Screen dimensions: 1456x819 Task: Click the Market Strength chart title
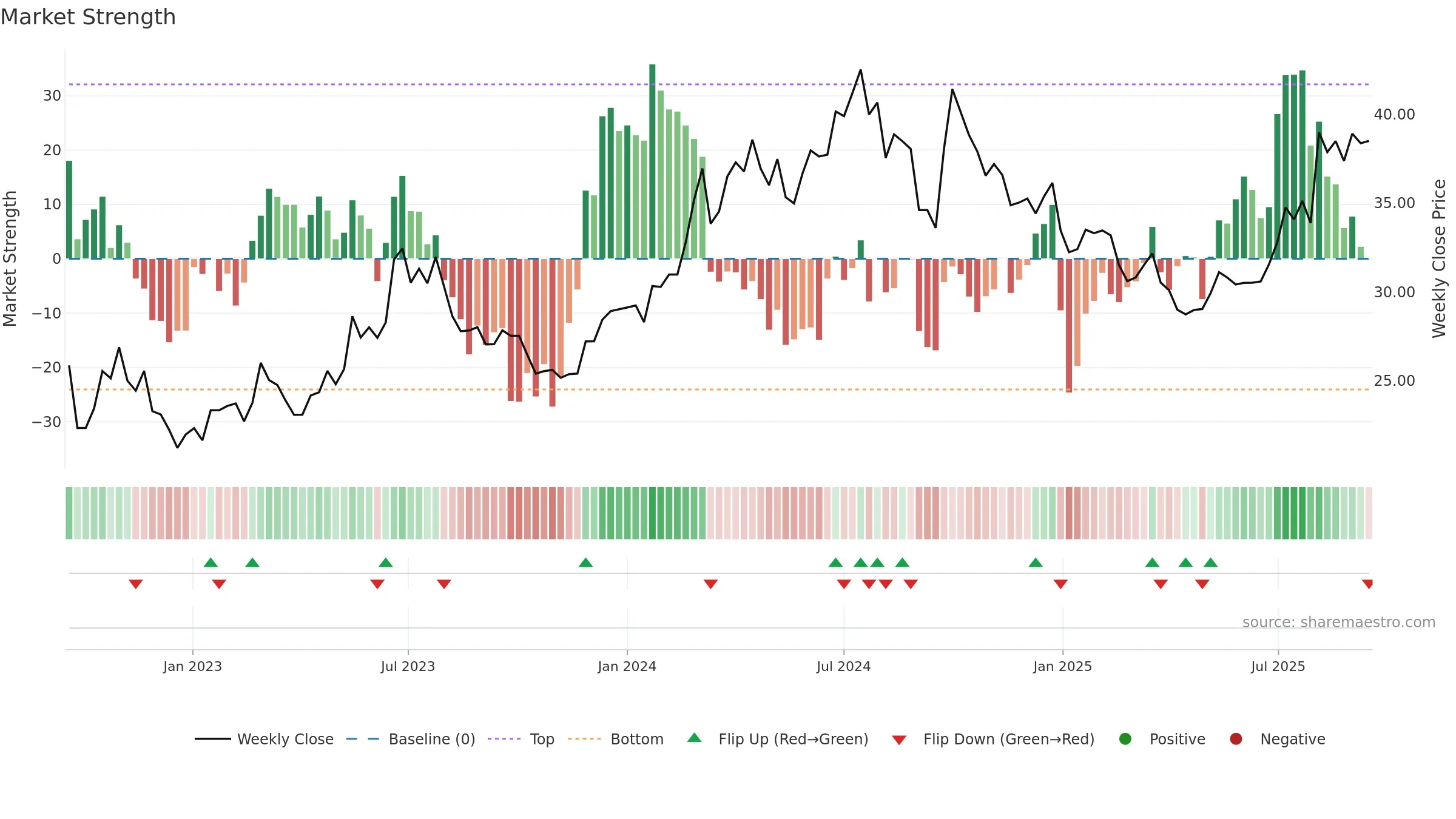[88, 17]
